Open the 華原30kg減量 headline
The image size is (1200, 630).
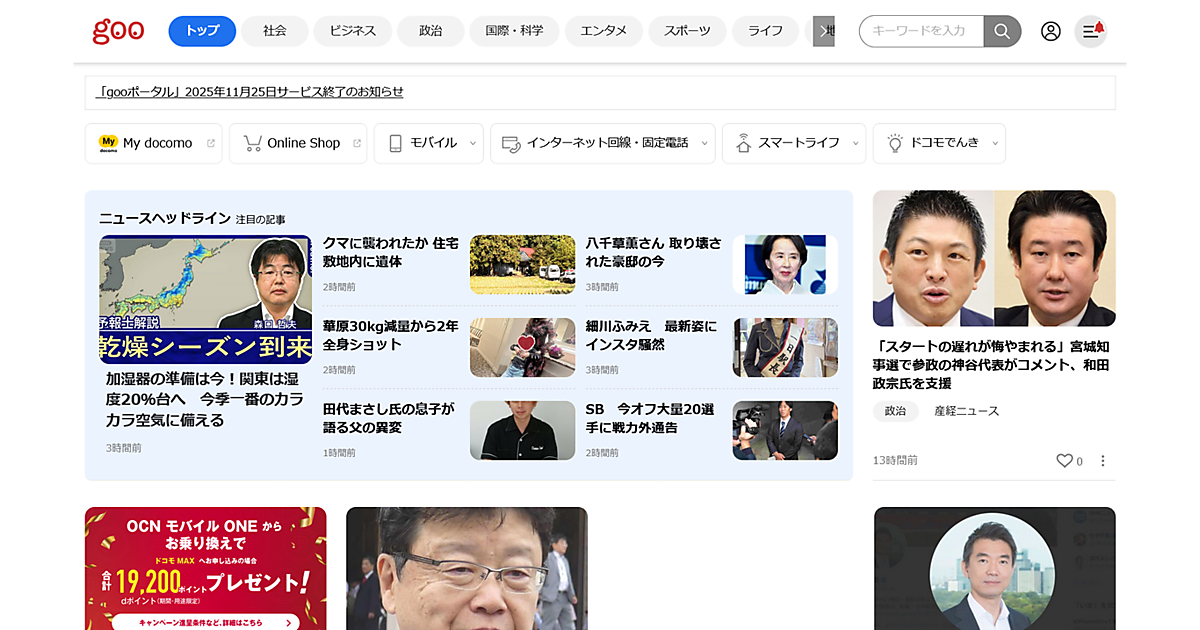[x=391, y=335]
